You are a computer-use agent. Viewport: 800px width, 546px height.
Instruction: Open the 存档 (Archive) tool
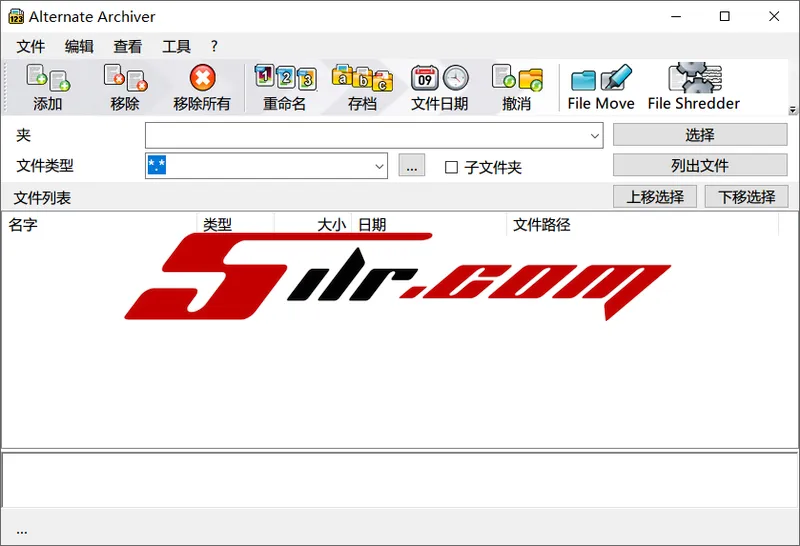[362, 87]
